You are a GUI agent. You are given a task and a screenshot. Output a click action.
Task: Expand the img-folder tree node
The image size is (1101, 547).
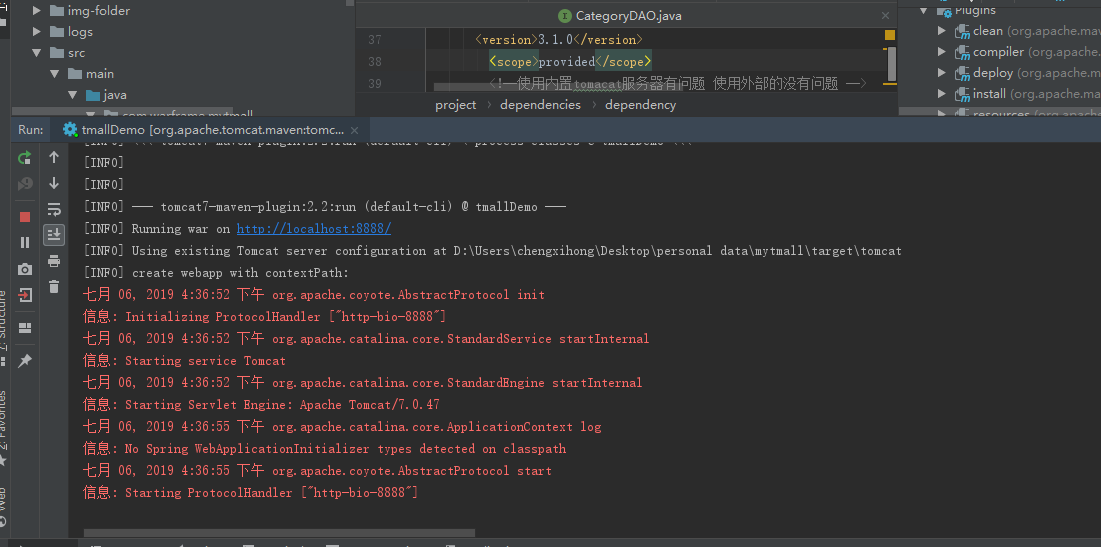tap(37, 11)
